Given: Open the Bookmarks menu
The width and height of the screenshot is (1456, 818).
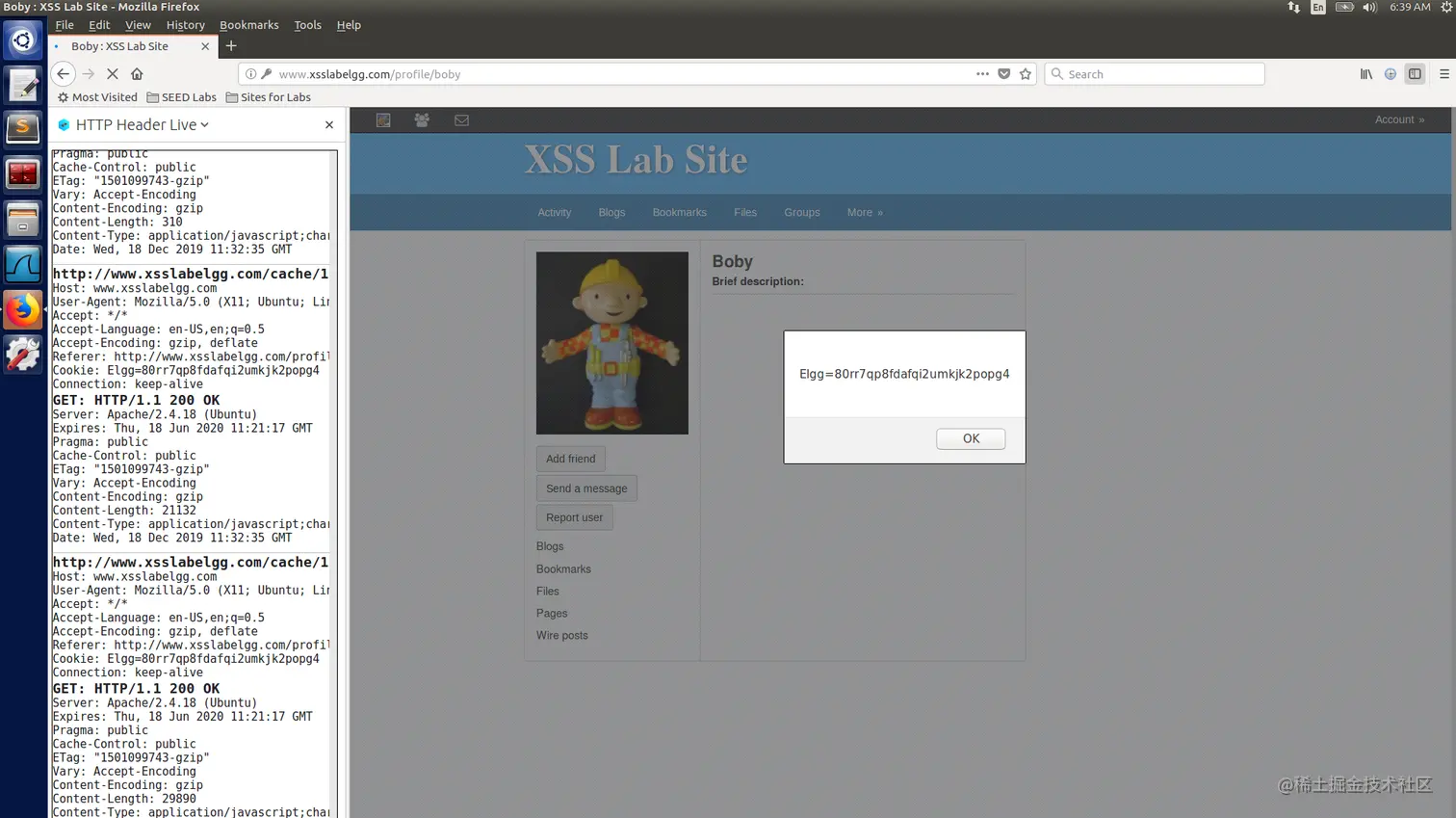Looking at the screenshot, I should click(248, 25).
